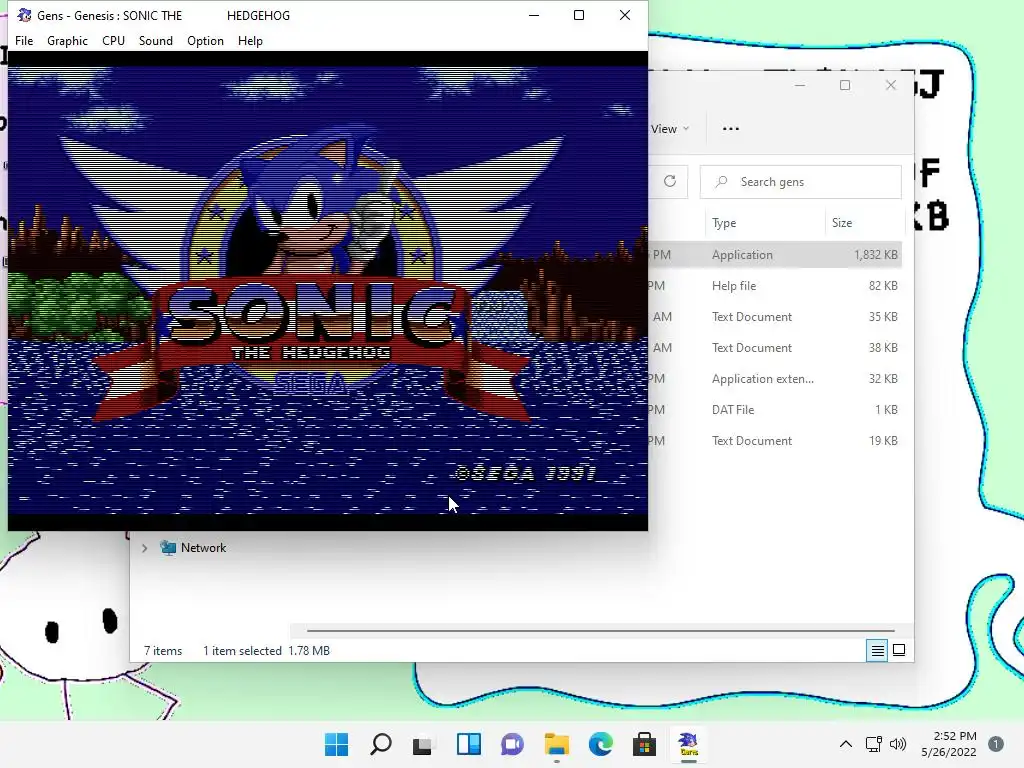Click the Sonic title screen game display

(328, 290)
